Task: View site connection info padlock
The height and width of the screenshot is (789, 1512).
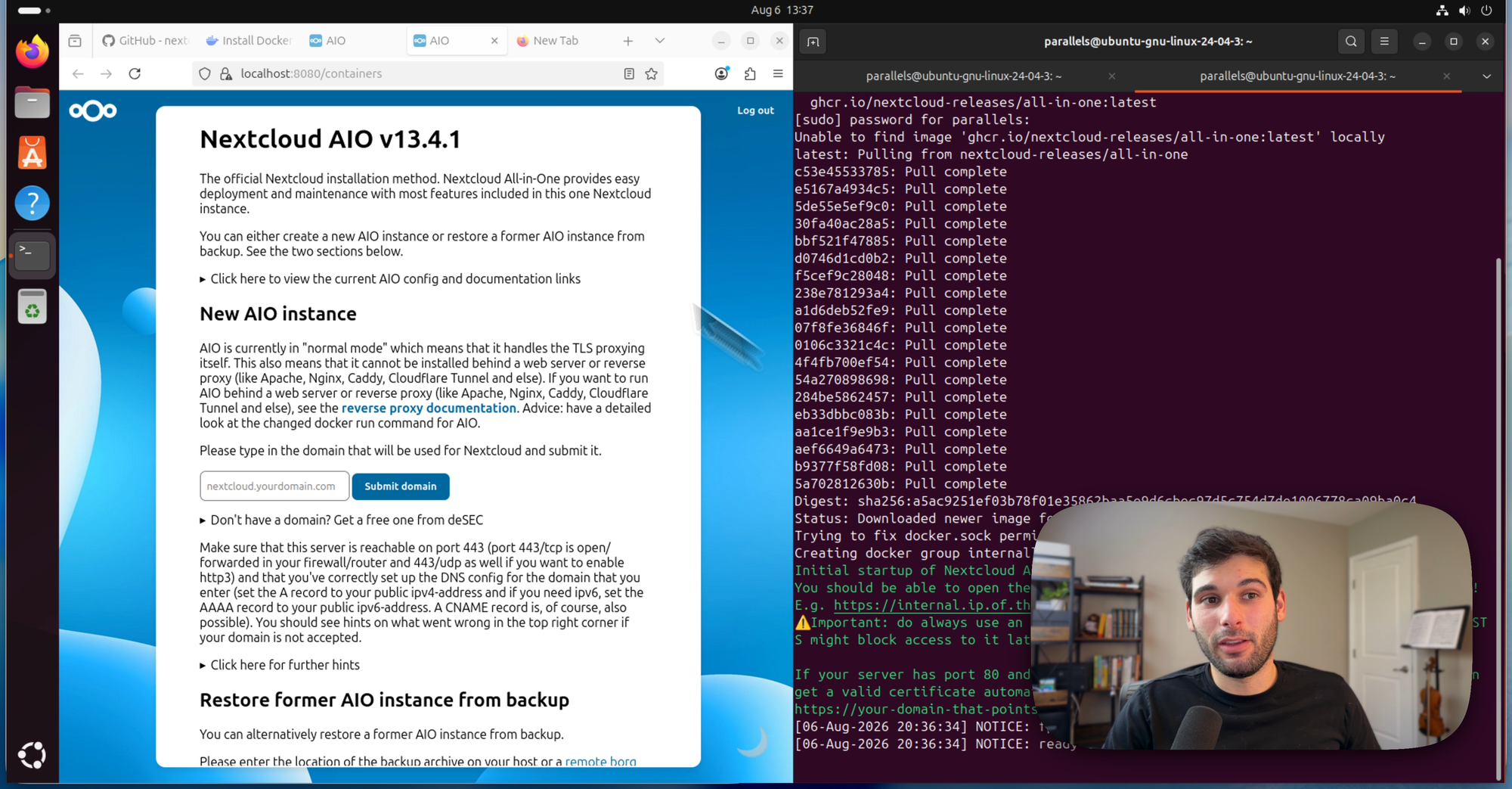Action: pyautogui.click(x=225, y=73)
